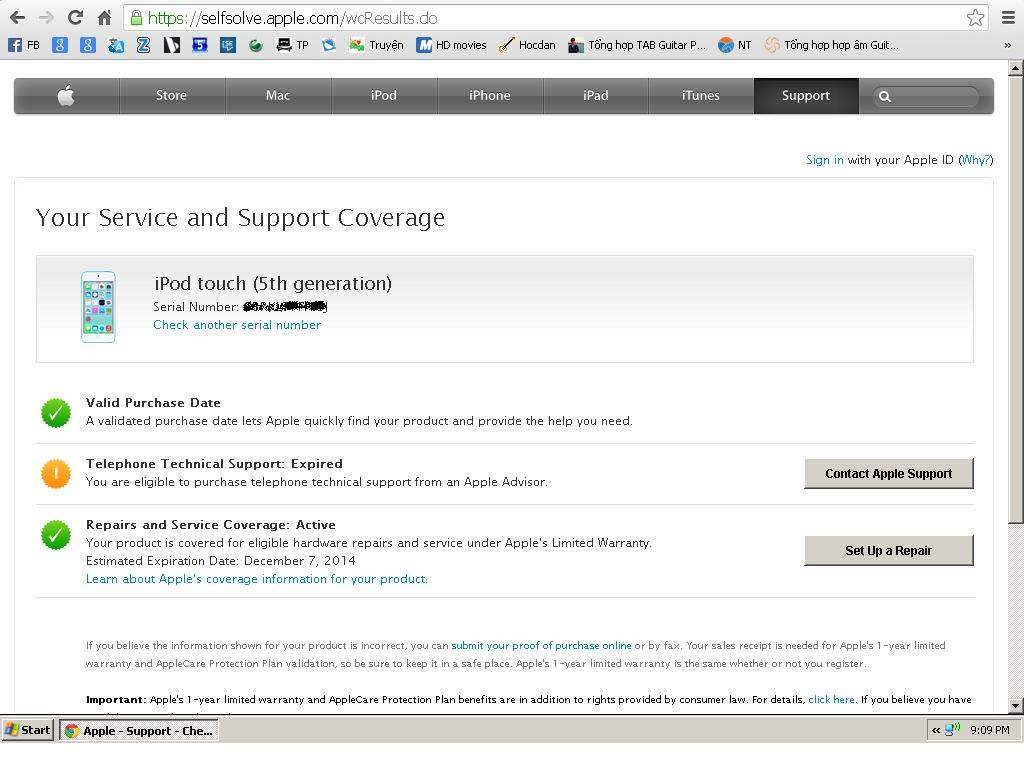The height and width of the screenshot is (768, 1024).
Task: Open the browser home page icon
Action: [x=104, y=18]
